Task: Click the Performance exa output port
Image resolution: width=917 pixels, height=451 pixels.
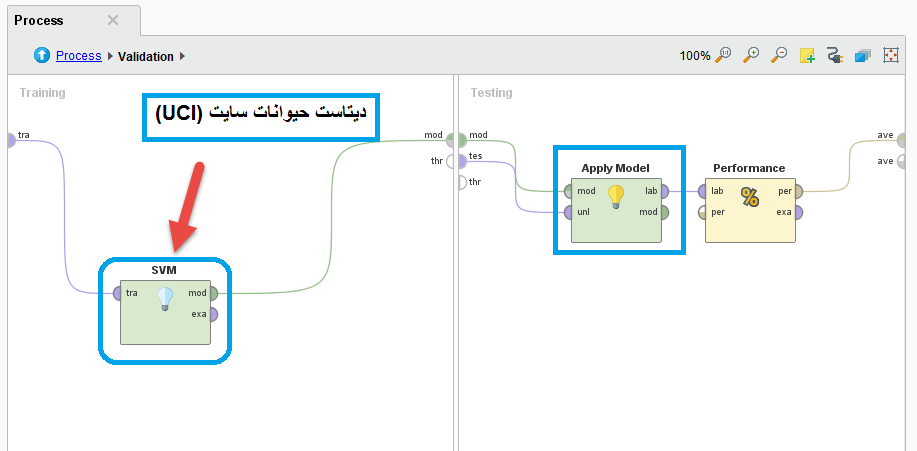Action: click(798, 212)
